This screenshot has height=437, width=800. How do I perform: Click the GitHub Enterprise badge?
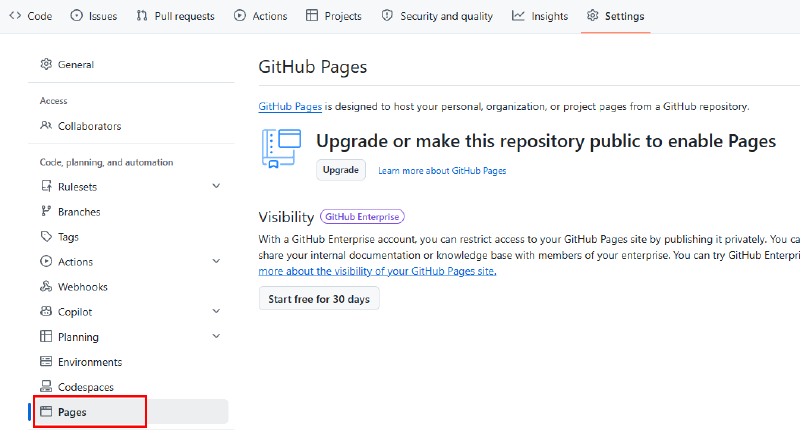coord(362,217)
